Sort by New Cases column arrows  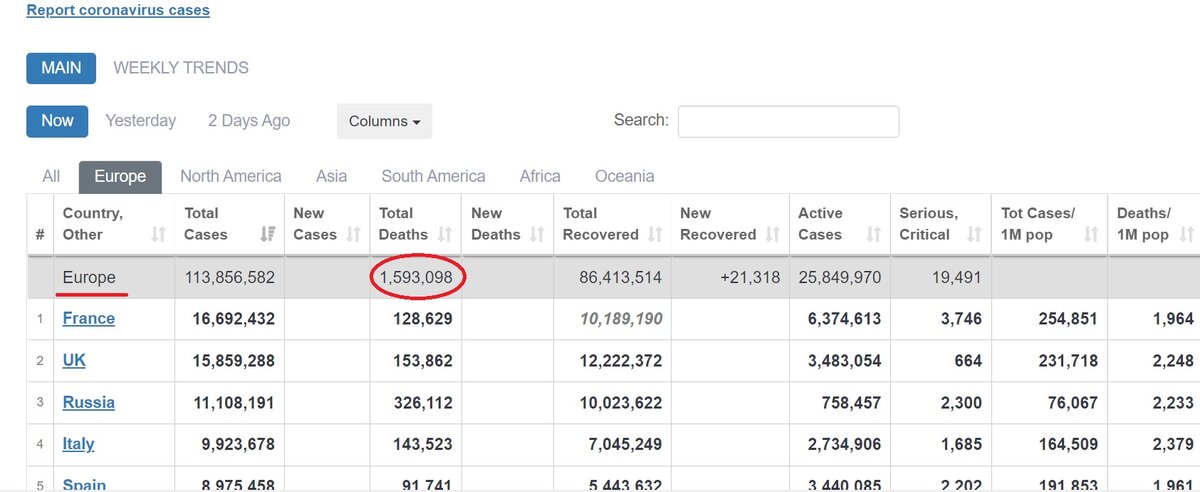[353, 234]
